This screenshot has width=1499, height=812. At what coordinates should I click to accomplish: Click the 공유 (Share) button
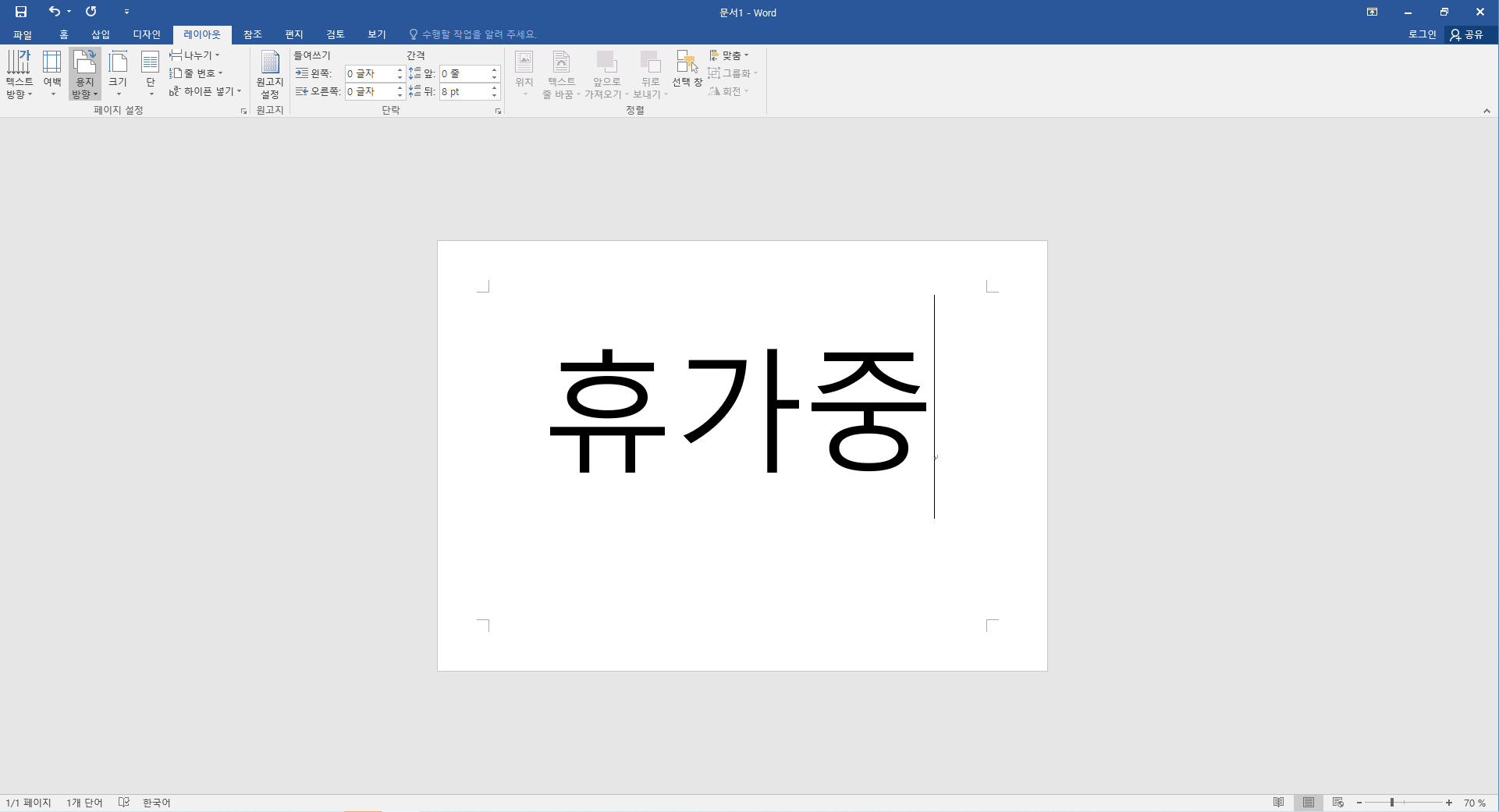click(x=1466, y=34)
